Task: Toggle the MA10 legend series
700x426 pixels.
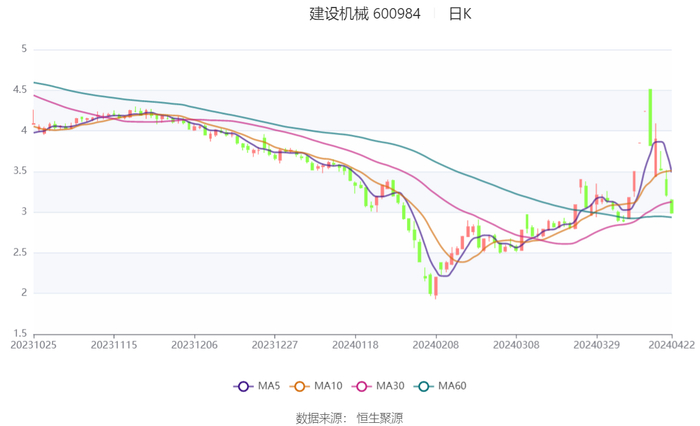Action: click(x=316, y=386)
